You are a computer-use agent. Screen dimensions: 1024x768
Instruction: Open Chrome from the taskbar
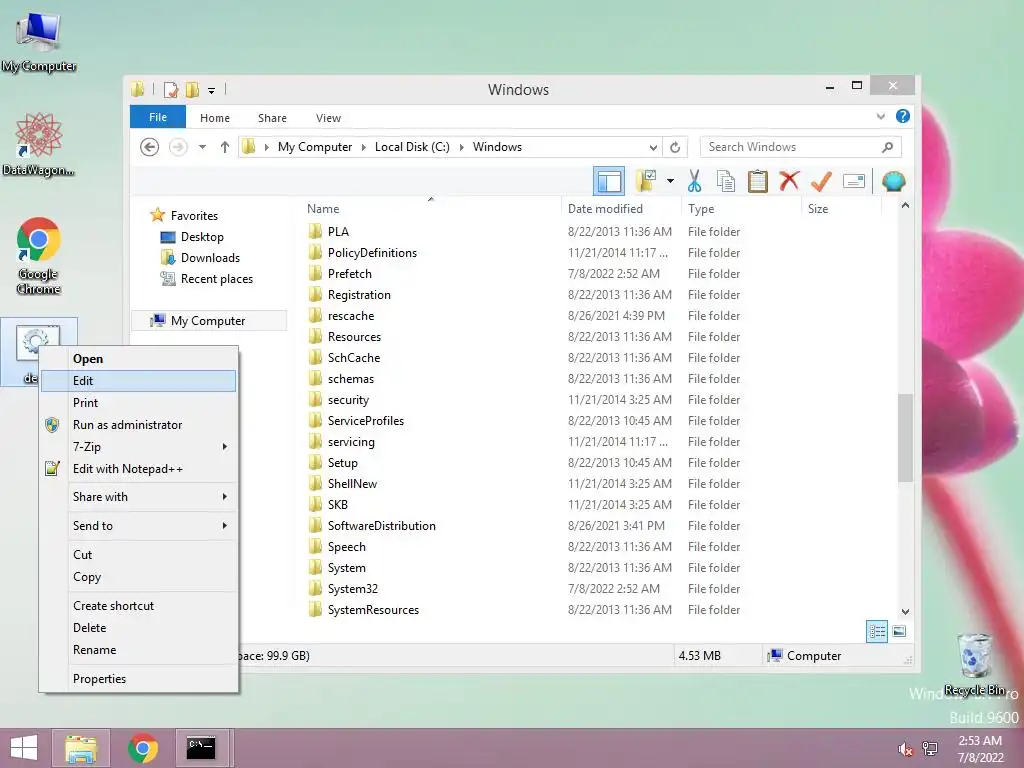coord(143,748)
